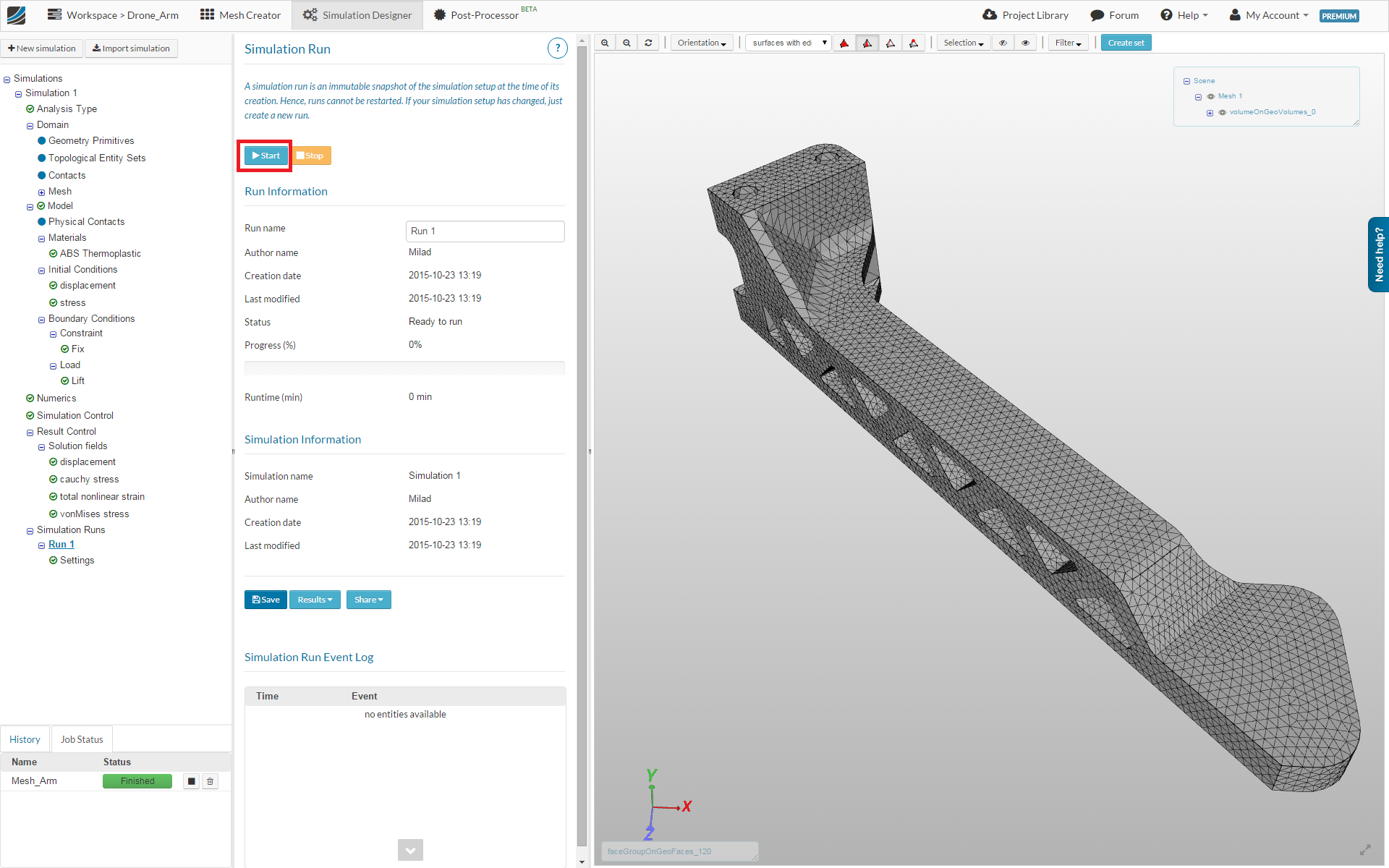
Task: Click the Create set button
Action: tap(1126, 43)
